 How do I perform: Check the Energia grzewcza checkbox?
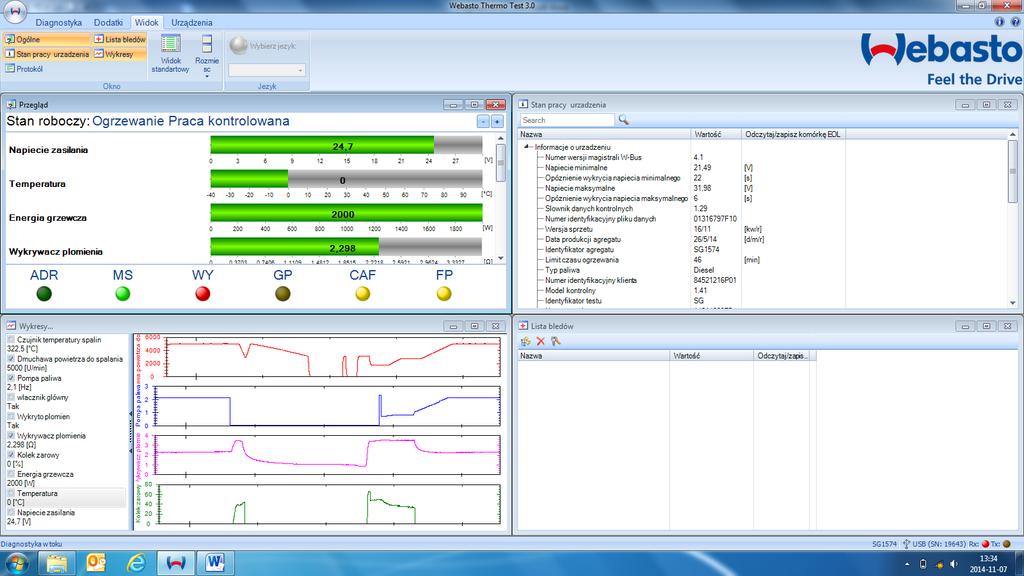click(x=11, y=474)
